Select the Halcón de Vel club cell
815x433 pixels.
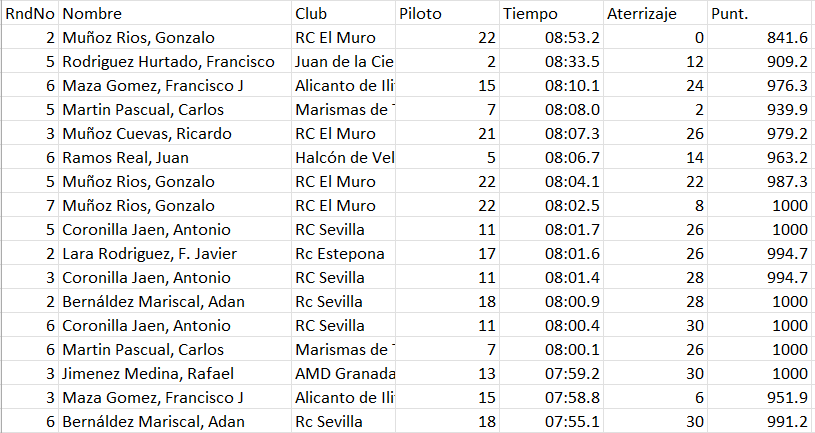(x=343, y=157)
